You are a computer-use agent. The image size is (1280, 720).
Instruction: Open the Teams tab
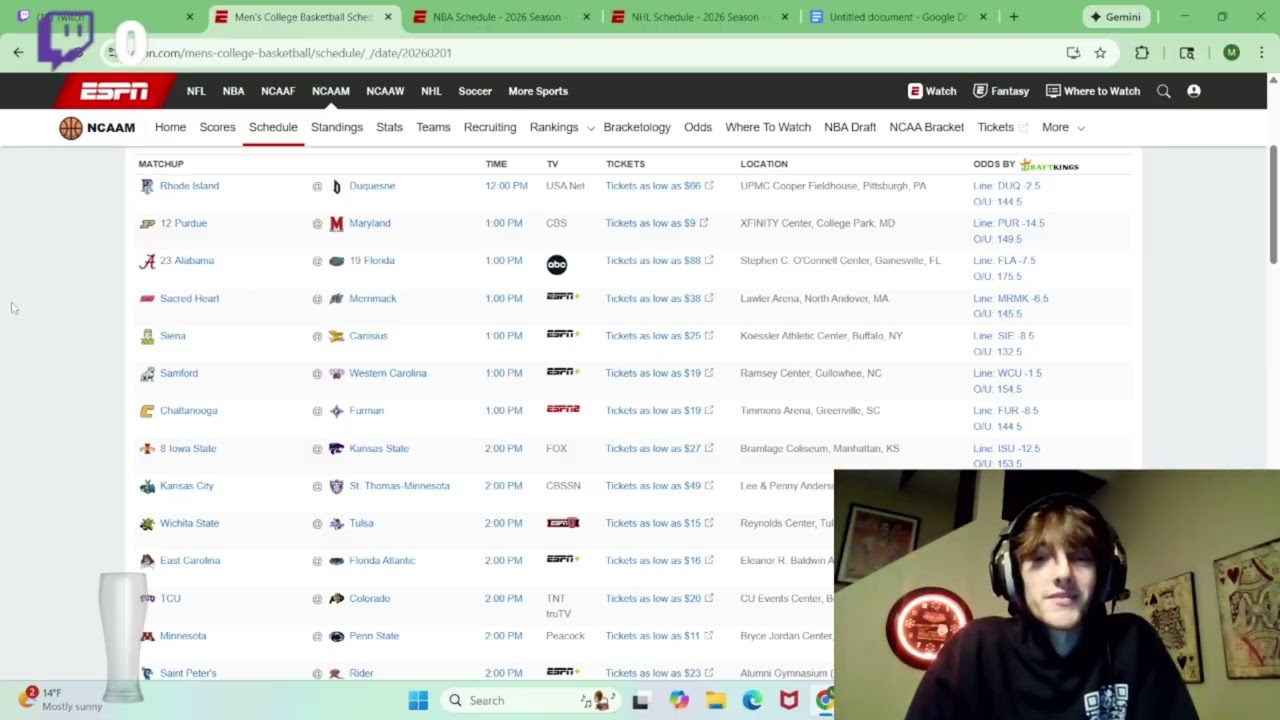[433, 128]
